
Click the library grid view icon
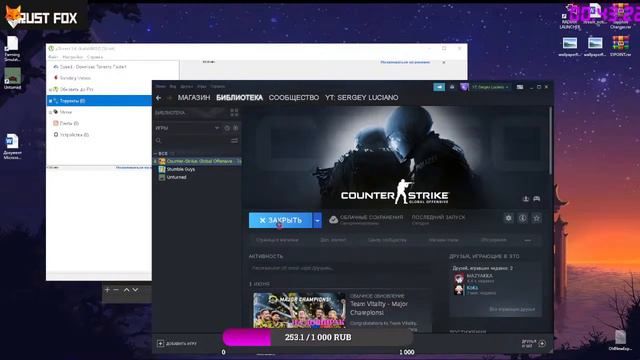[x=234, y=112]
